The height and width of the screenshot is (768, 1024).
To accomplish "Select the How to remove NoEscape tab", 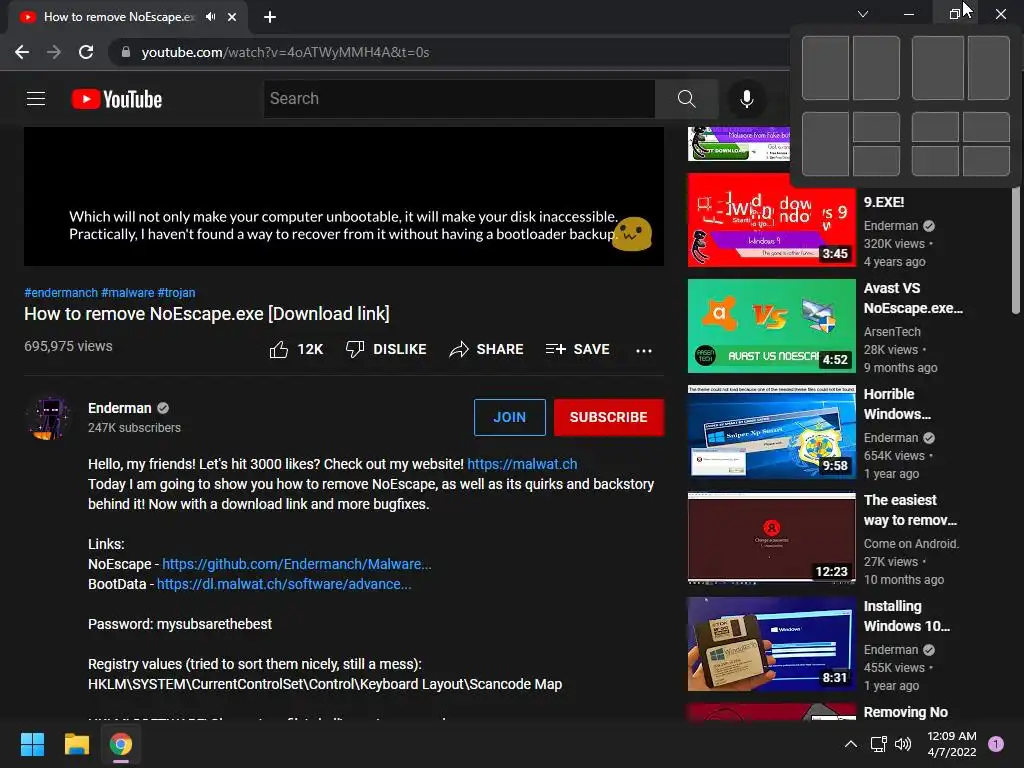I will click(118, 17).
